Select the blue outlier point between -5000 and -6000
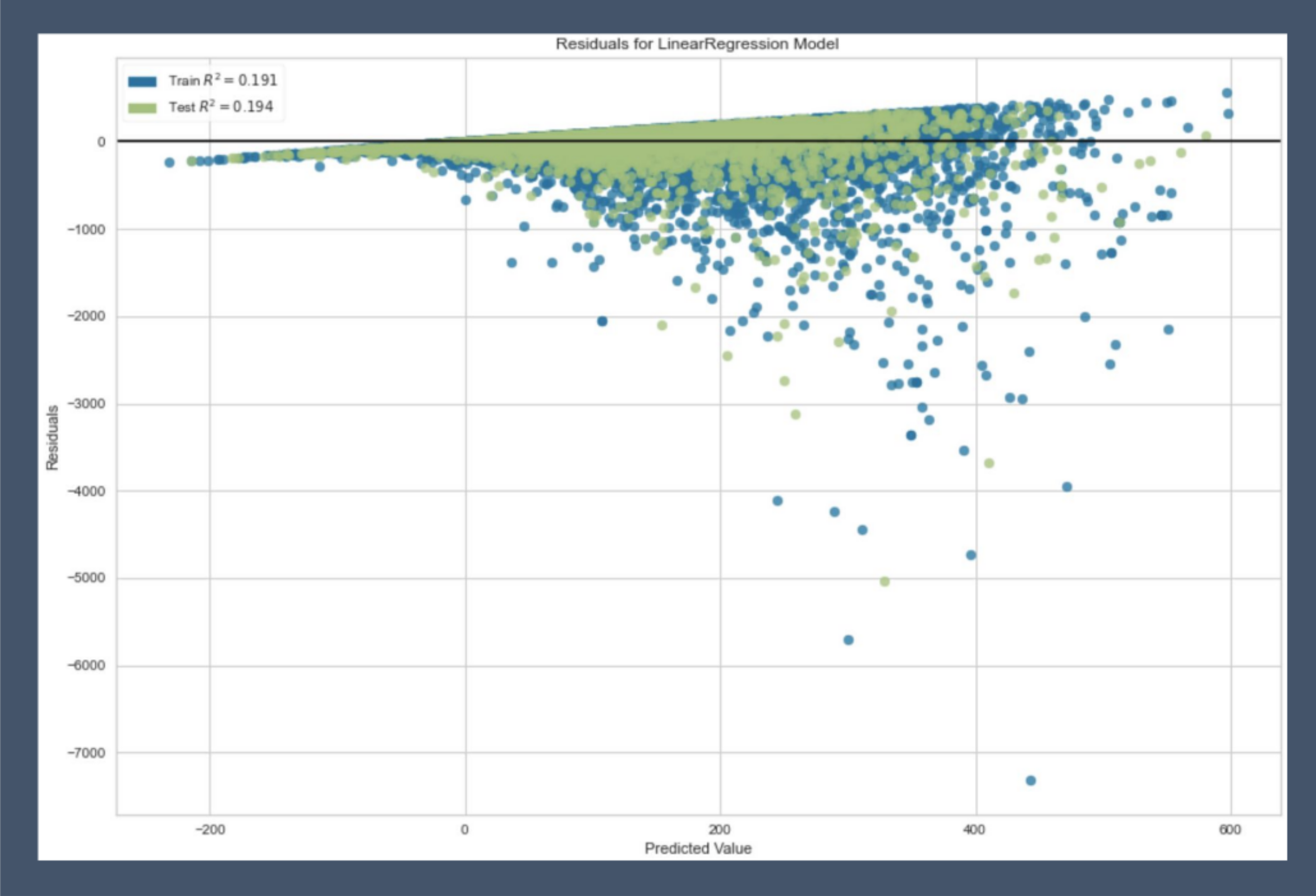Screen dimensions: 1316x896 (848, 640)
